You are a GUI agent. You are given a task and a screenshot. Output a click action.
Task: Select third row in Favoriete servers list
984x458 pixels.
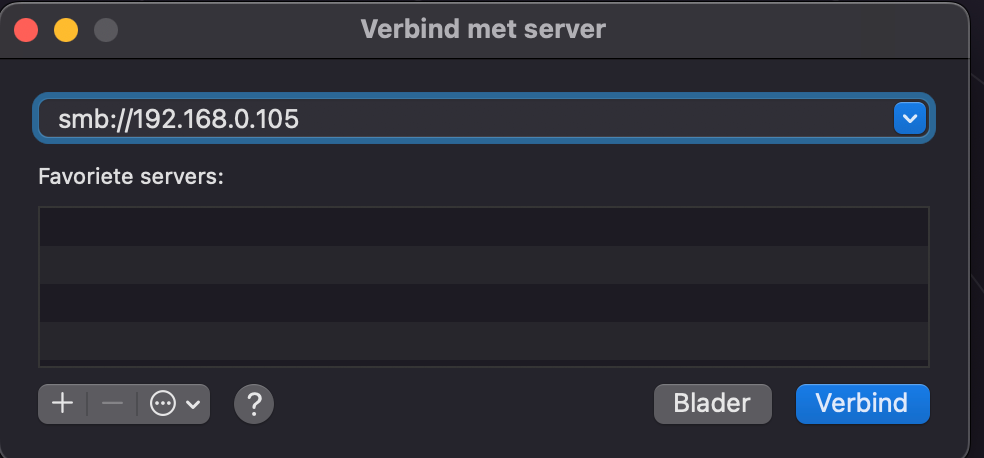pos(484,302)
